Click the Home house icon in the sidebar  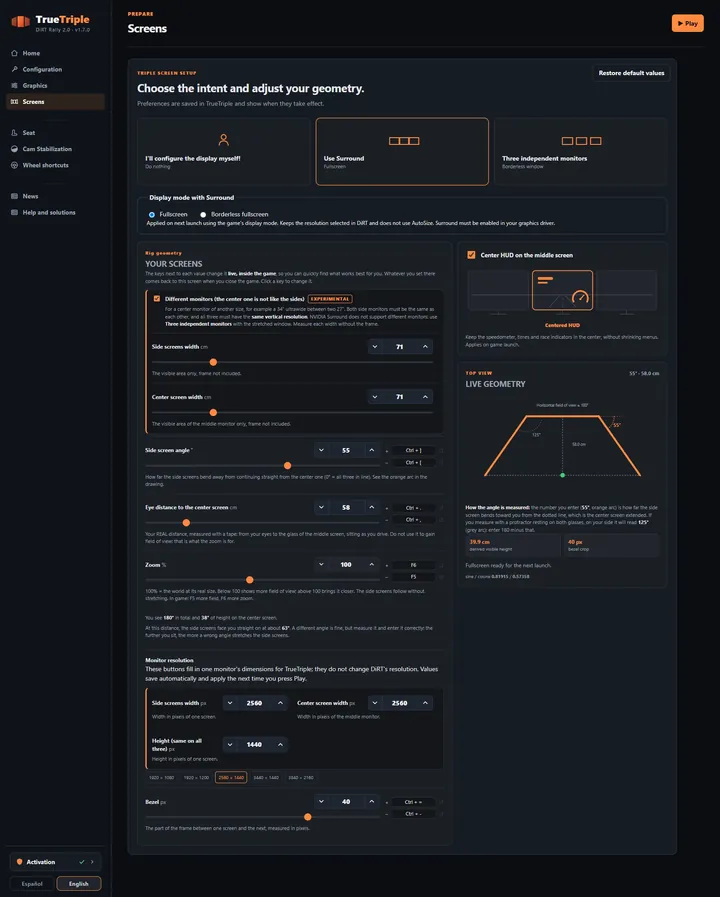point(14,53)
